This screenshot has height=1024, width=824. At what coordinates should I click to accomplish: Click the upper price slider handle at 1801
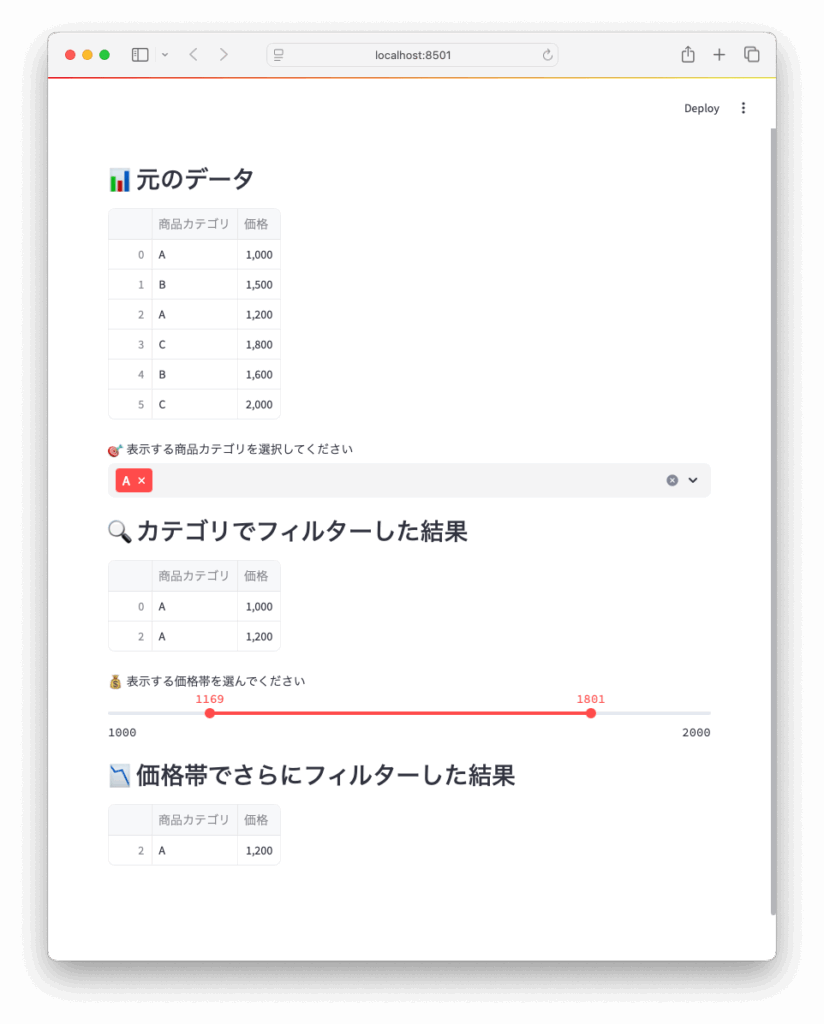(x=591, y=713)
